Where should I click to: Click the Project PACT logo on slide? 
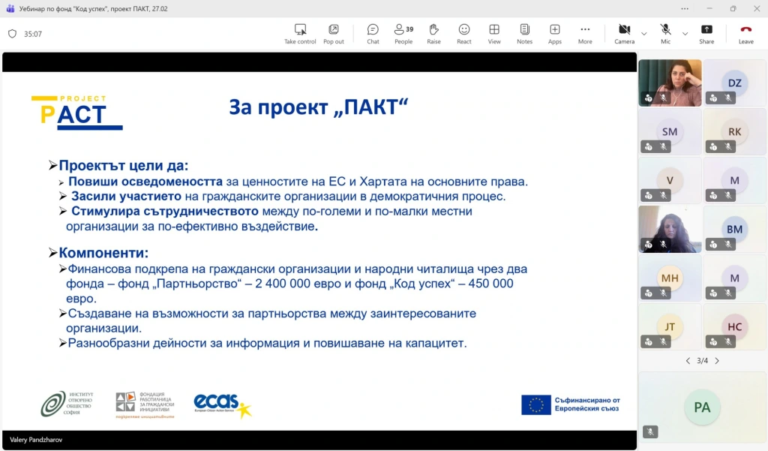coord(77,113)
